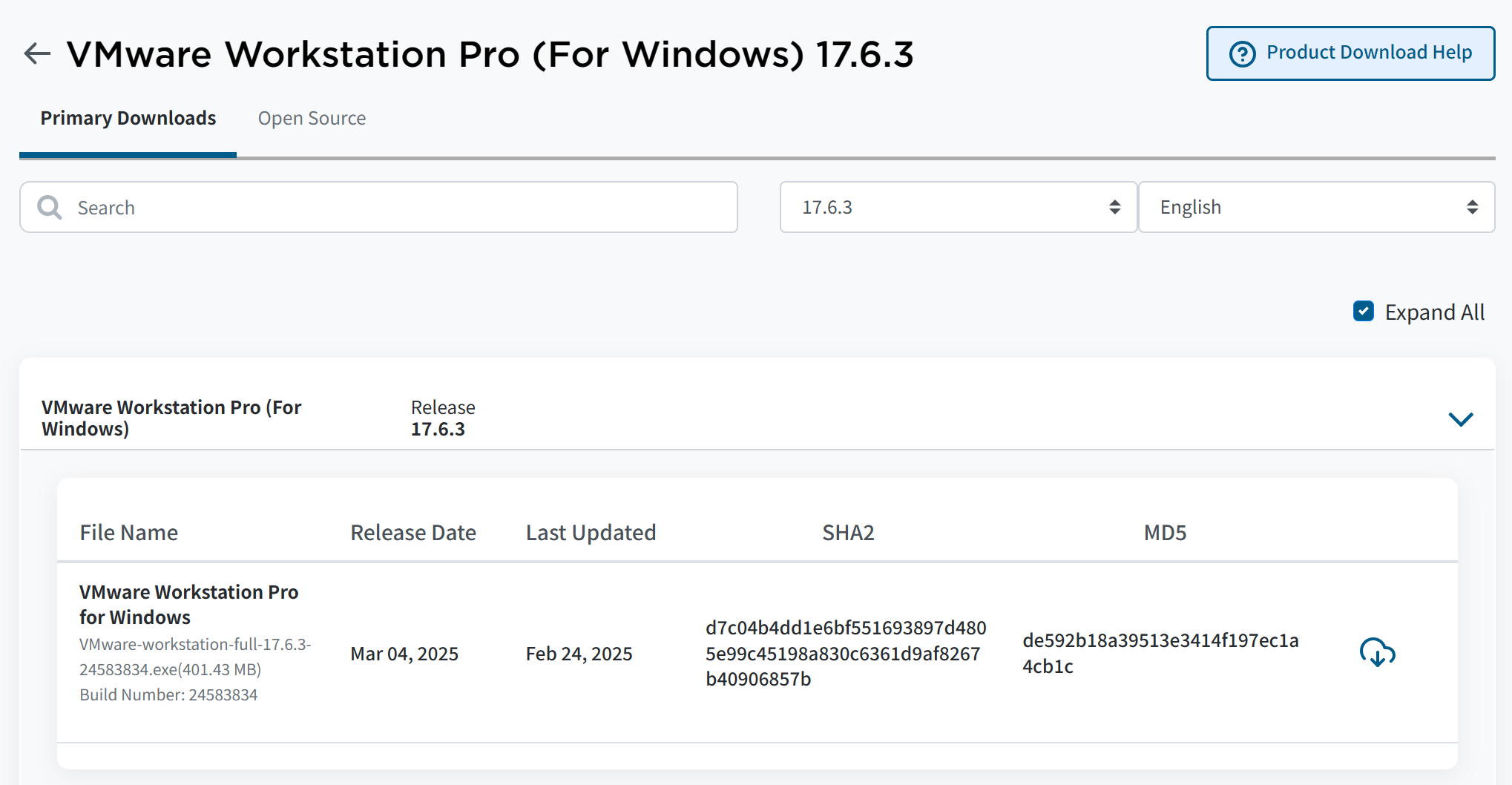Click the MD5 column header
The height and width of the screenshot is (785, 1512).
coord(1165,533)
